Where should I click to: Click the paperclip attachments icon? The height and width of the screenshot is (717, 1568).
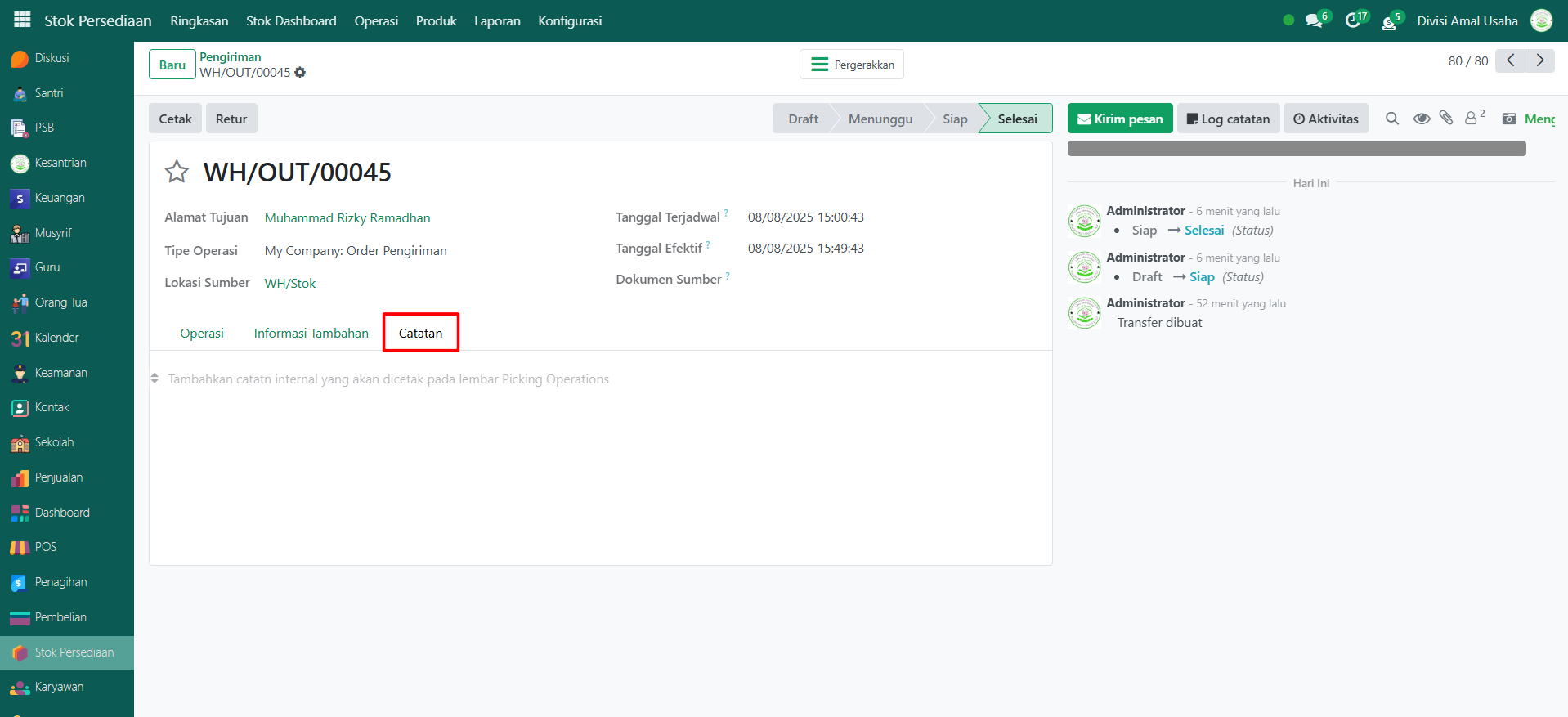tap(1446, 119)
